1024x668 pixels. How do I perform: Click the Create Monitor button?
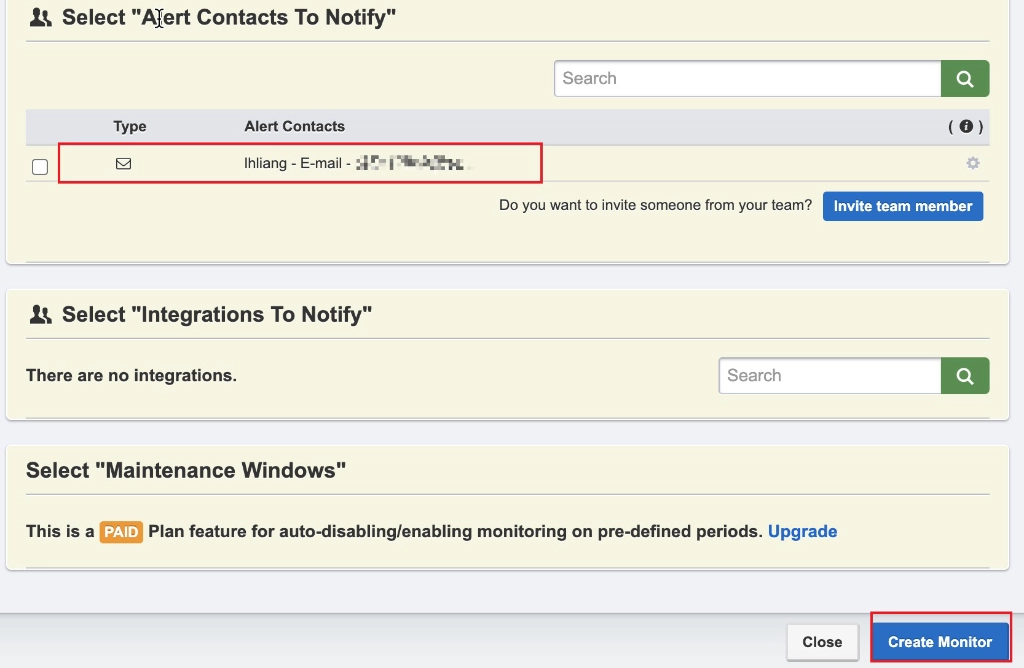940,642
